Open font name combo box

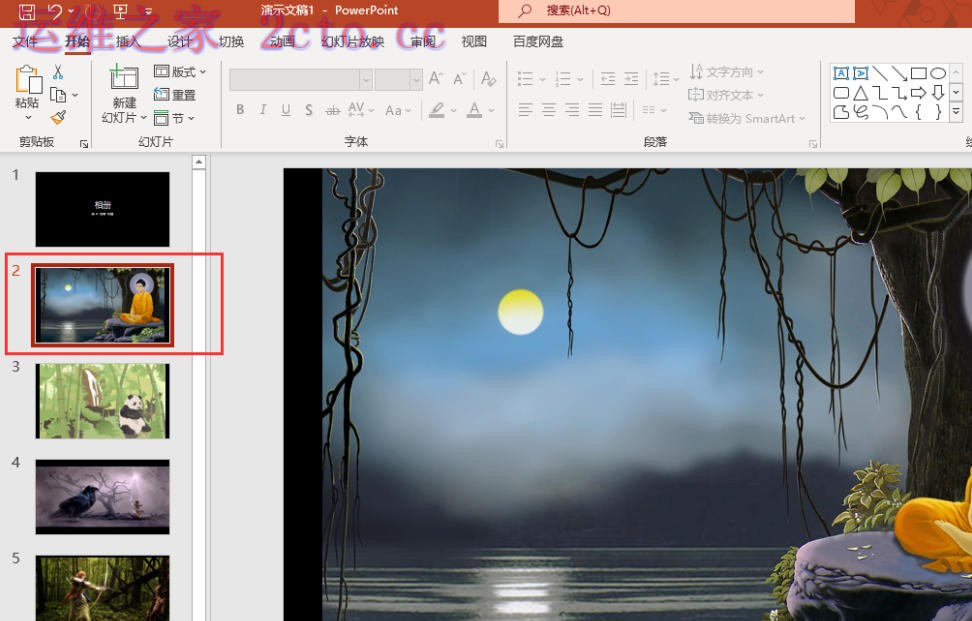(301, 79)
